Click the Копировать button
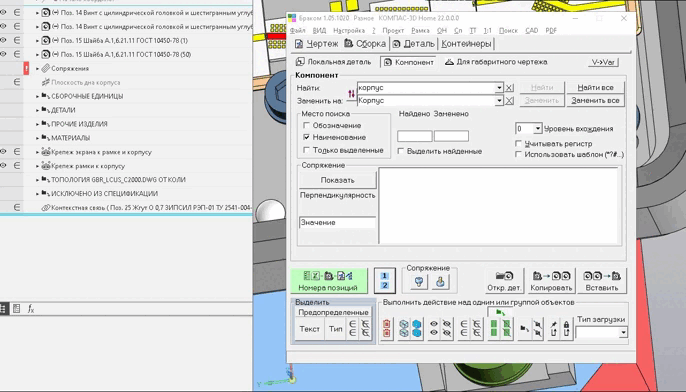 [551, 280]
